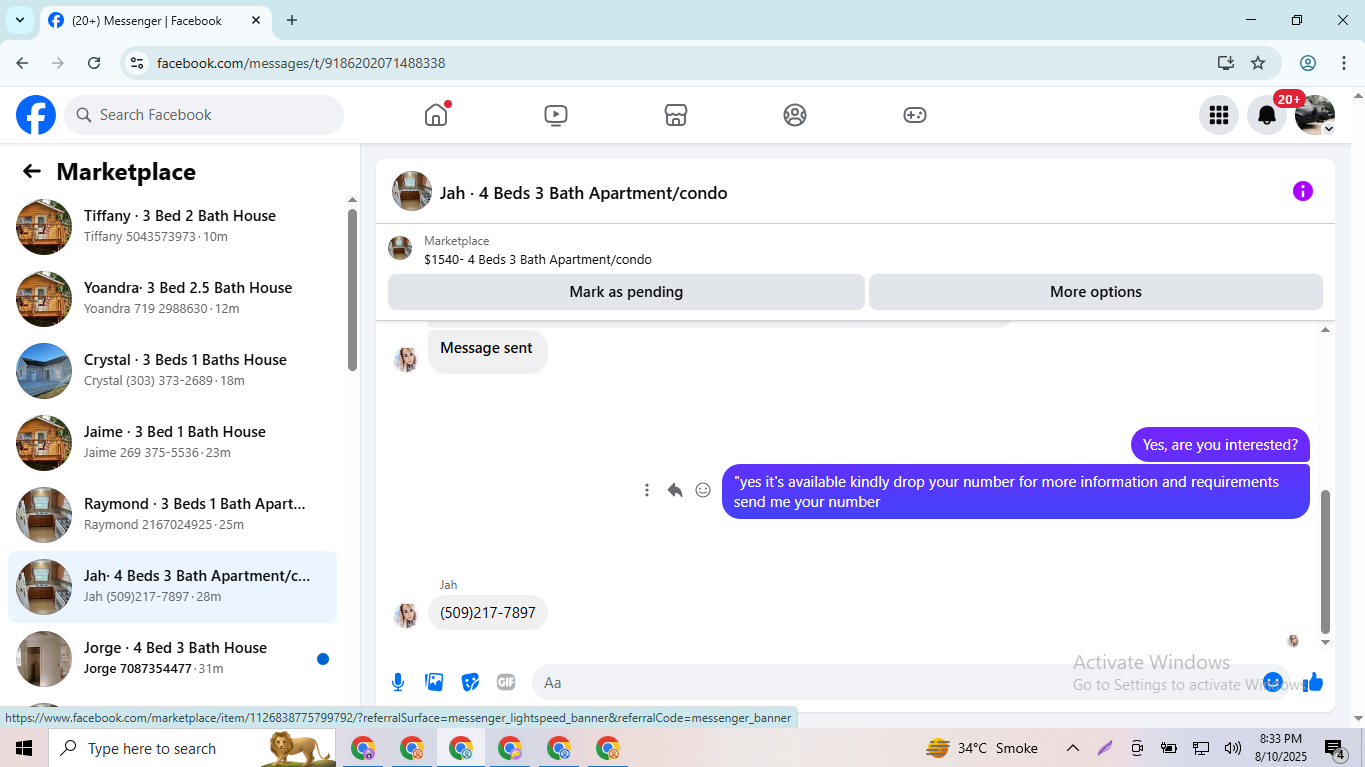1365x767 pixels.
Task: Open Crystal 3 Beds 1 Baths House chat
Action: [x=172, y=371]
